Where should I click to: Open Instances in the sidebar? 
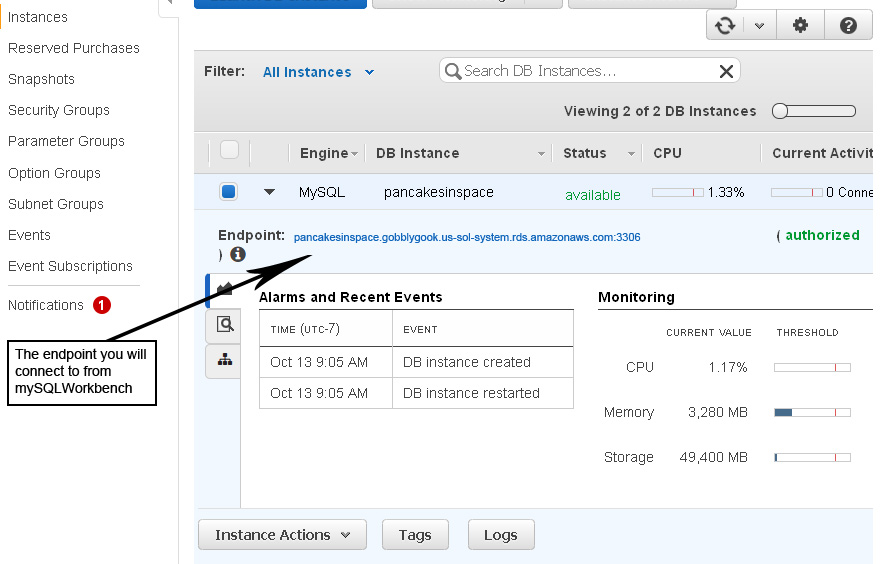[38, 17]
